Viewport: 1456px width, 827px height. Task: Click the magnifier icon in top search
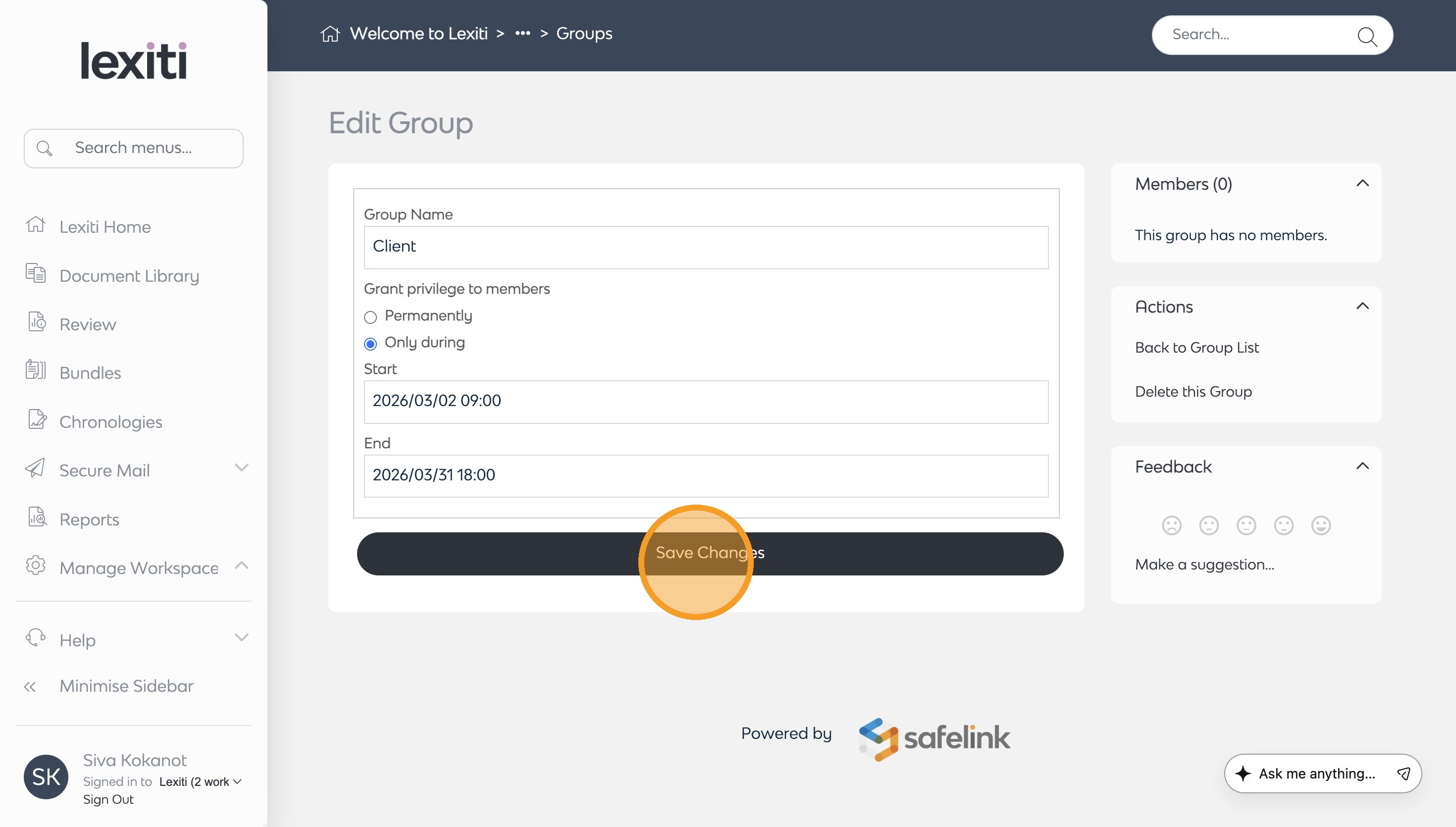pyautogui.click(x=1366, y=36)
